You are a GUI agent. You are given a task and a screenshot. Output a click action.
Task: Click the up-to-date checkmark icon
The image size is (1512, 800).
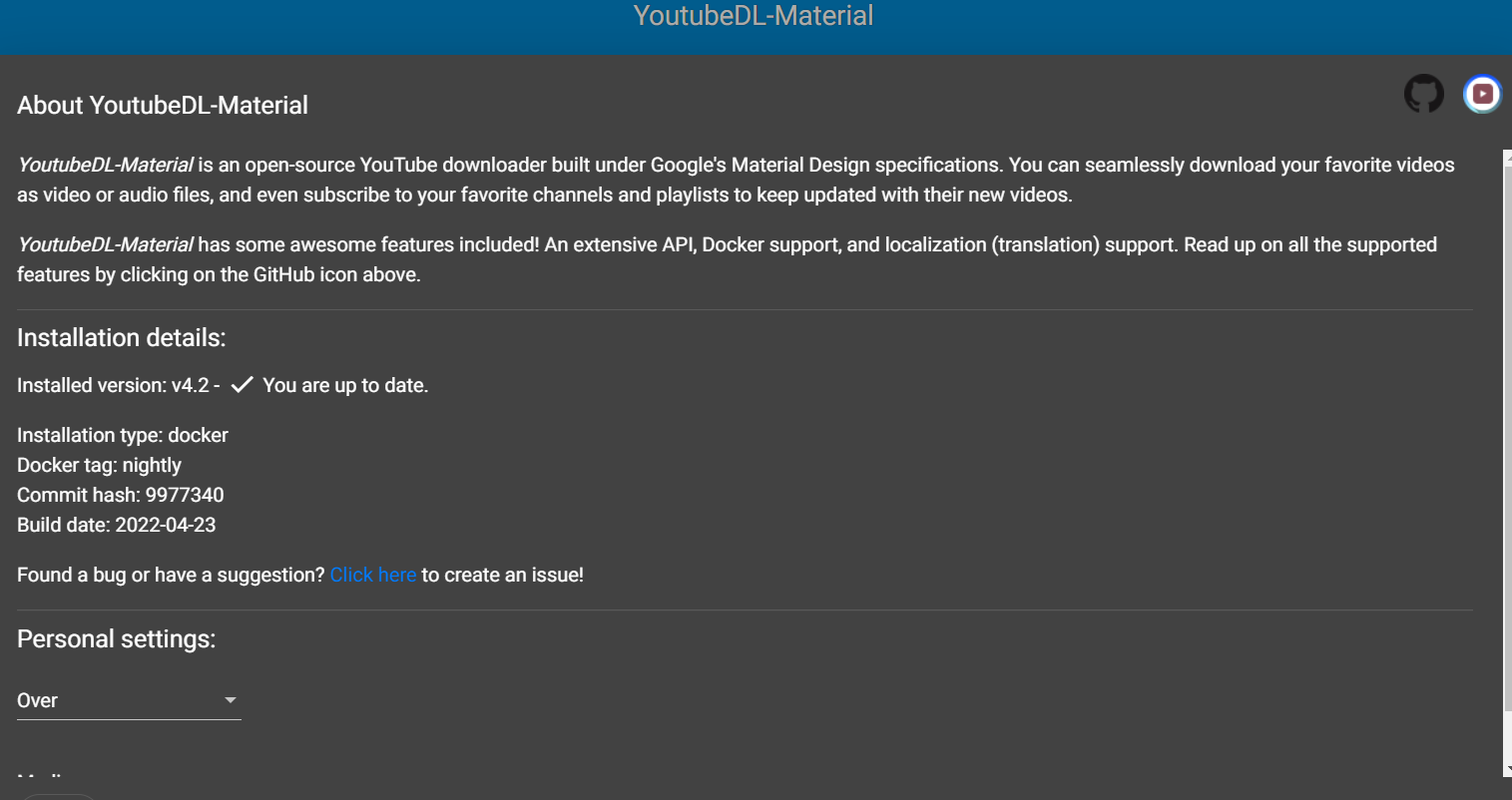click(242, 385)
